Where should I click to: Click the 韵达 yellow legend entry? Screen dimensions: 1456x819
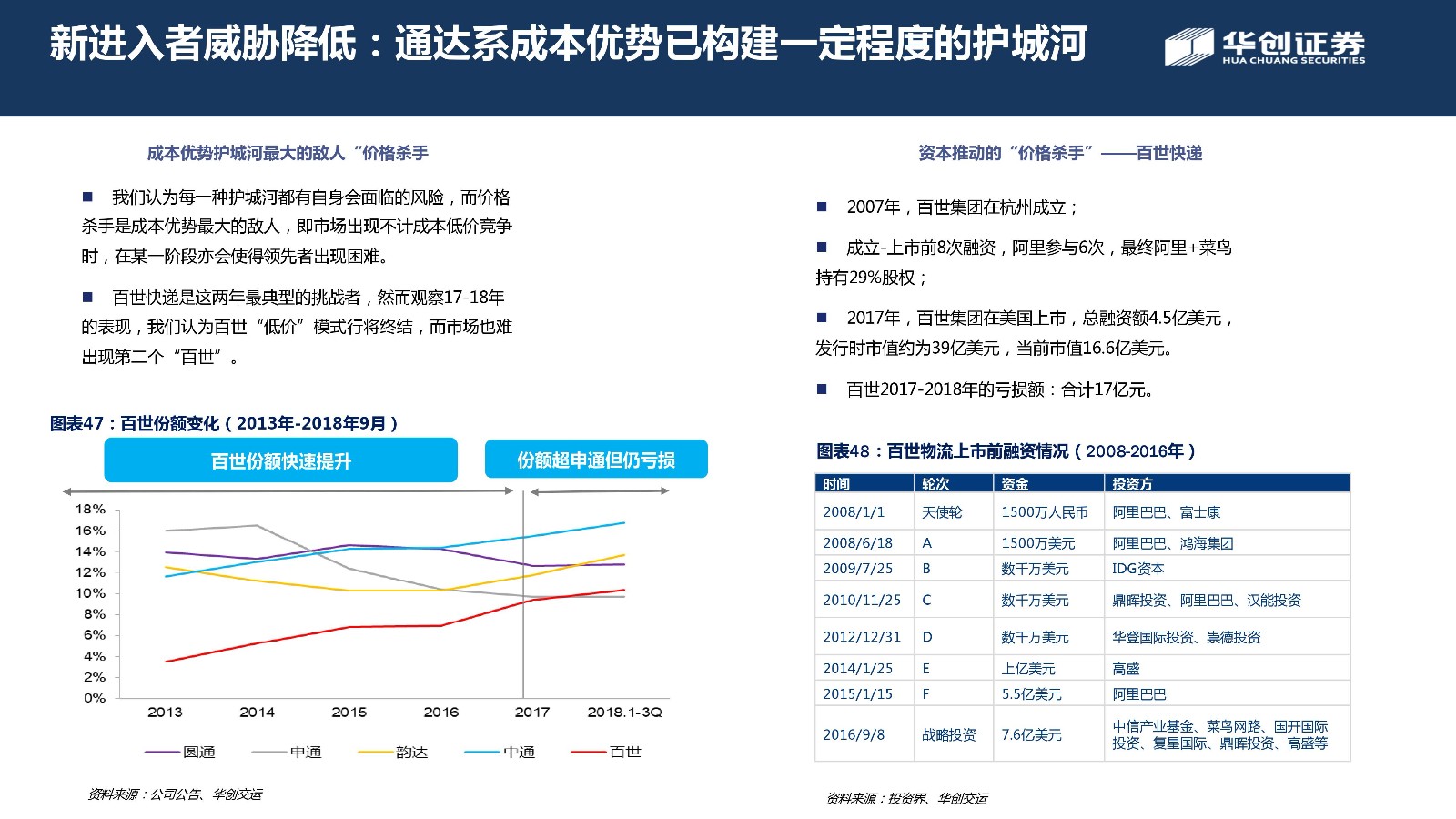tap(393, 752)
